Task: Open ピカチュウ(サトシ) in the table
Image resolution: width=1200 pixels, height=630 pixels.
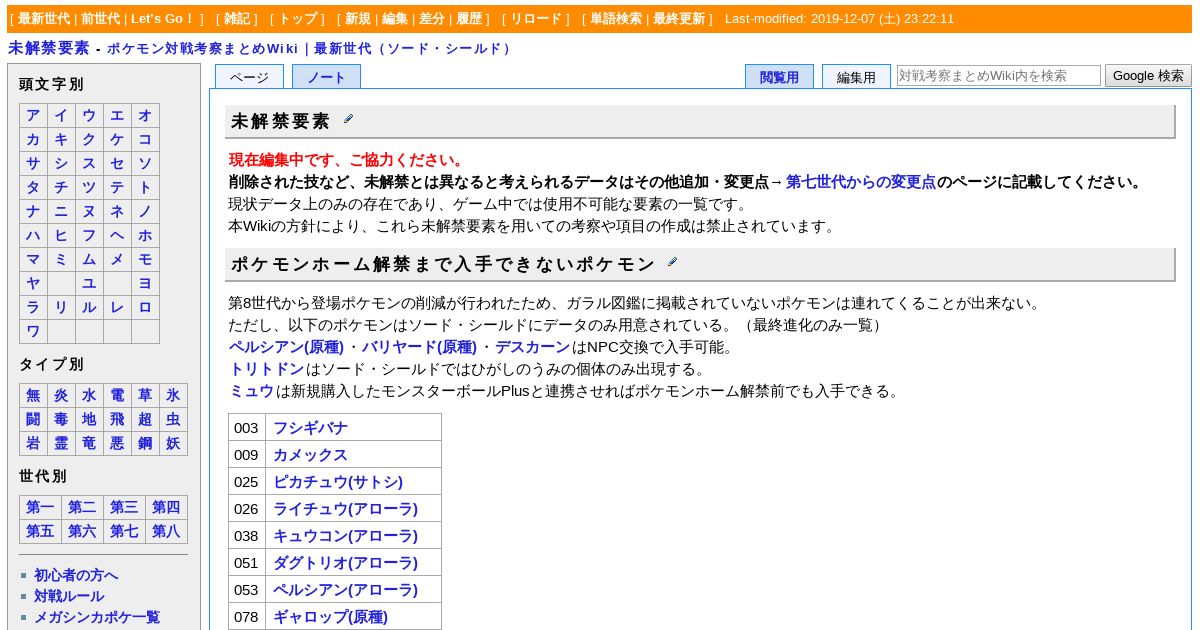Action: (x=338, y=482)
